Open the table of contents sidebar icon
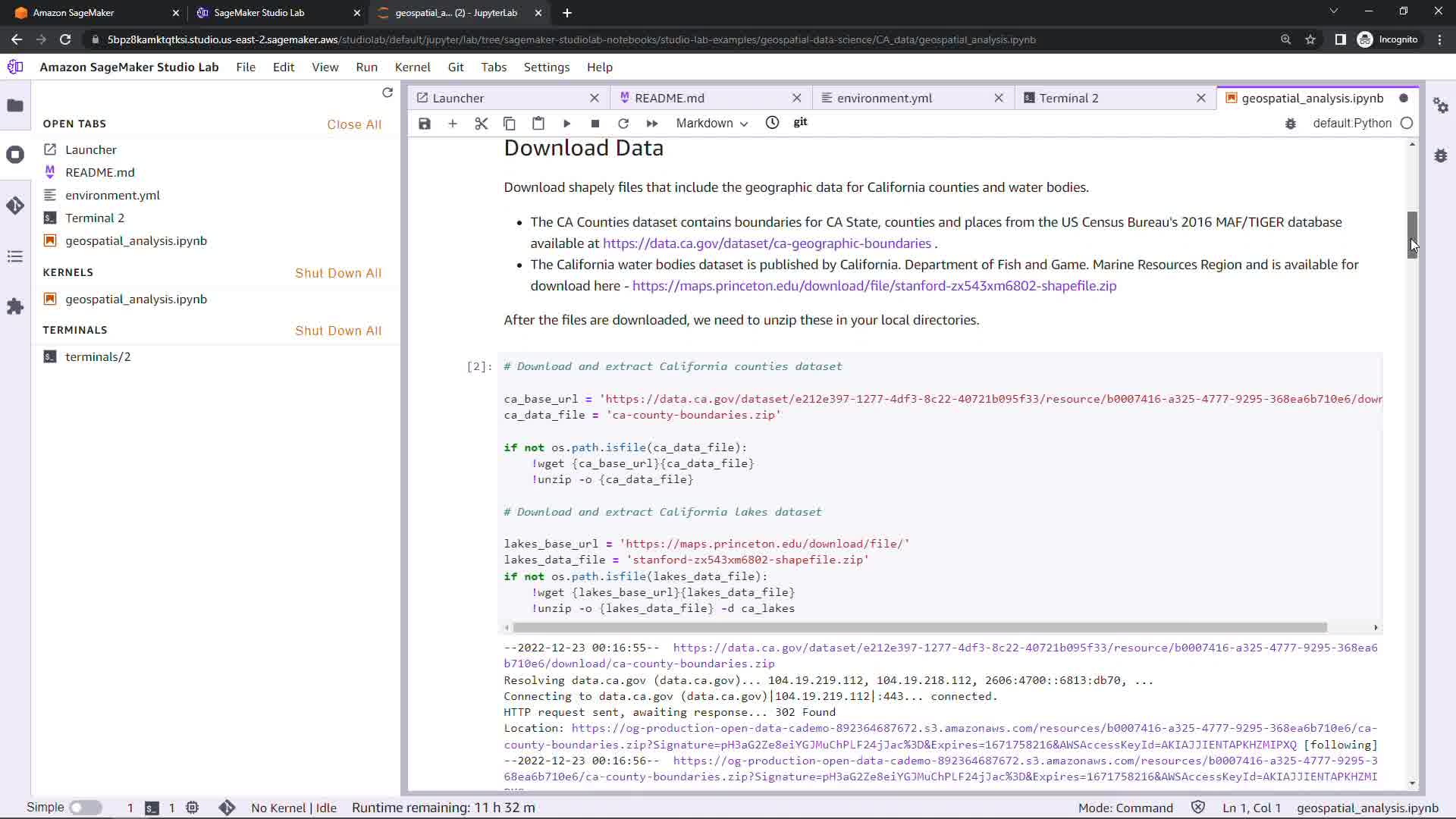This screenshot has width=1456, height=819. click(x=15, y=256)
